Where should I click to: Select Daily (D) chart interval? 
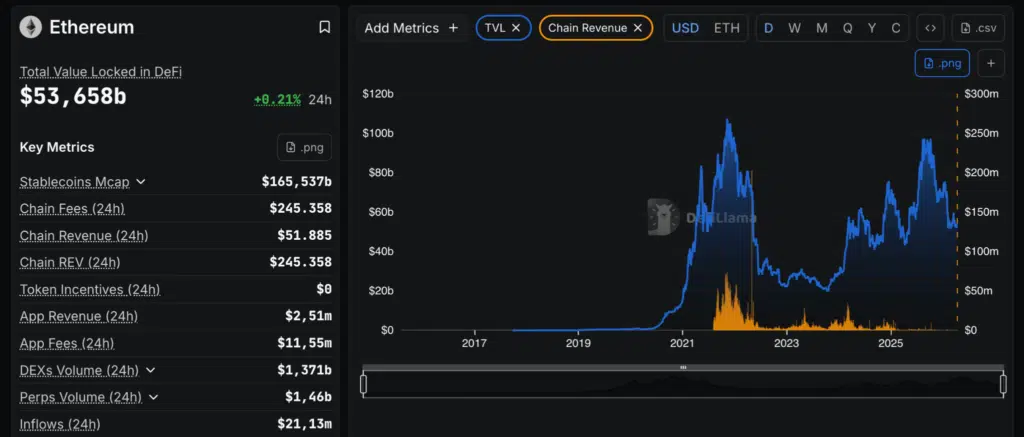pos(769,28)
